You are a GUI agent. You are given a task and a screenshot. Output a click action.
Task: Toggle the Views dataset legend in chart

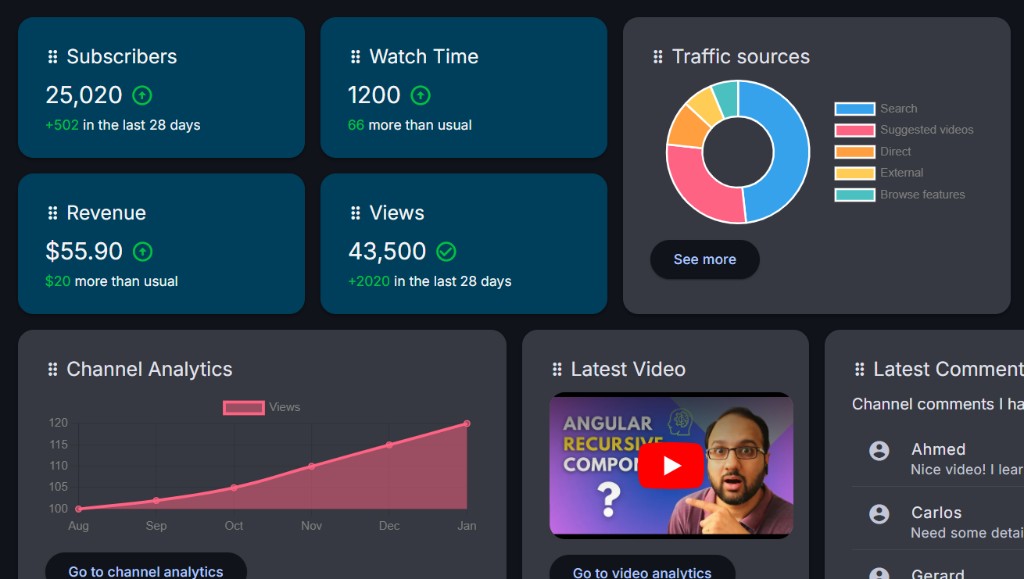click(261, 407)
